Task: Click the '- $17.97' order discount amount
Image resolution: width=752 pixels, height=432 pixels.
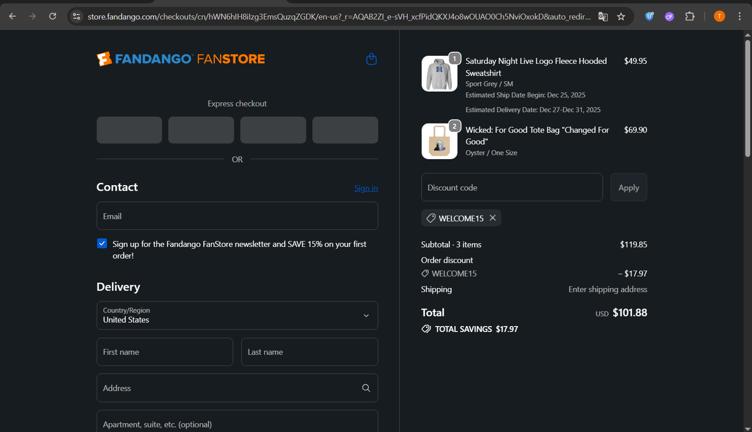Action: click(x=632, y=274)
